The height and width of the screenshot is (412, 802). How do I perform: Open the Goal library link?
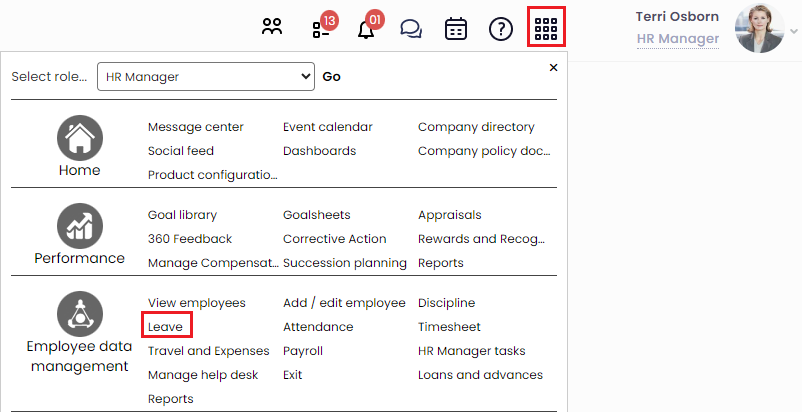[182, 215]
